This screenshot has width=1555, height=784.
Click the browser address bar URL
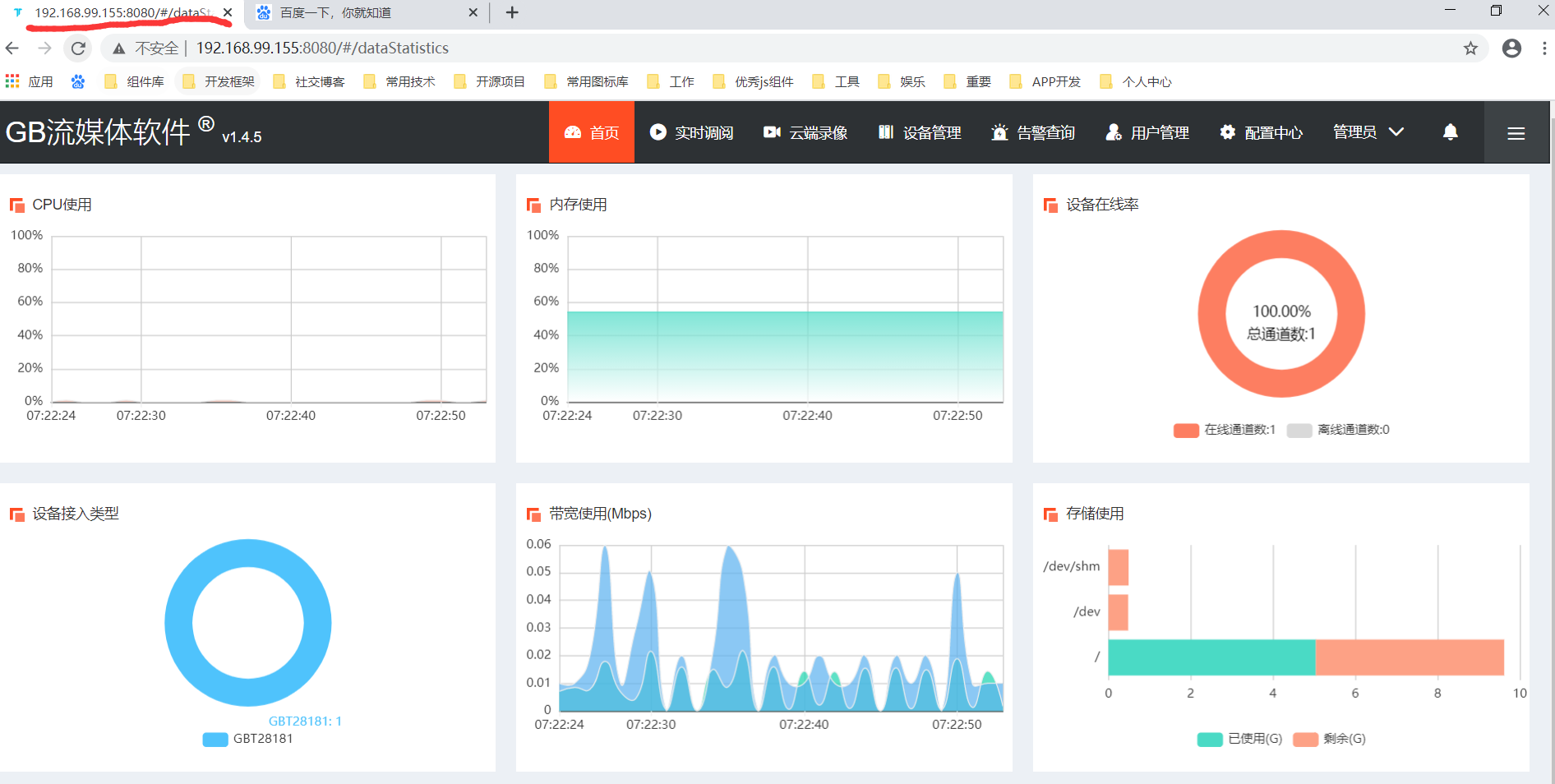pos(322,48)
